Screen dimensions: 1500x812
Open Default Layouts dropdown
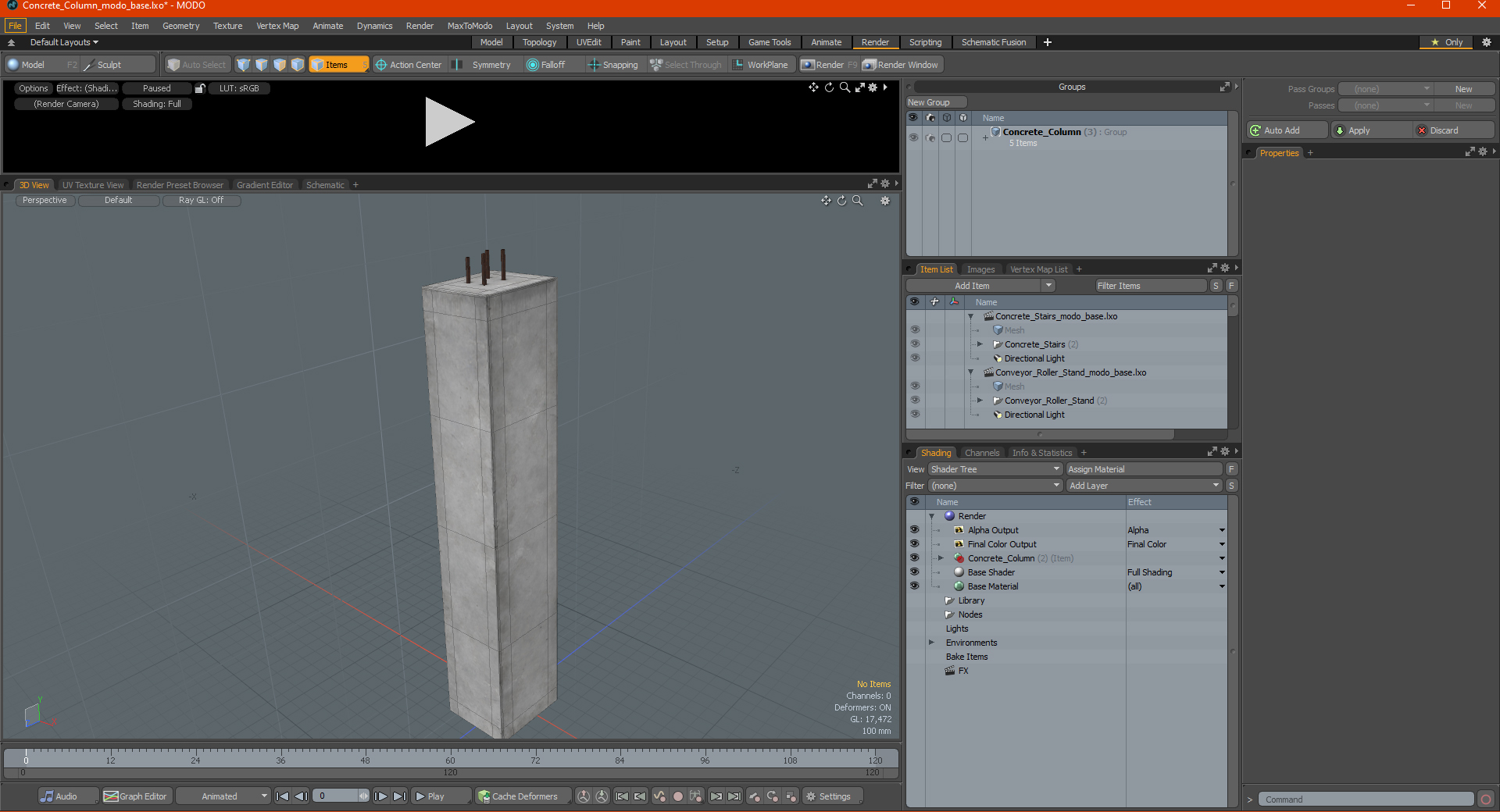click(64, 42)
